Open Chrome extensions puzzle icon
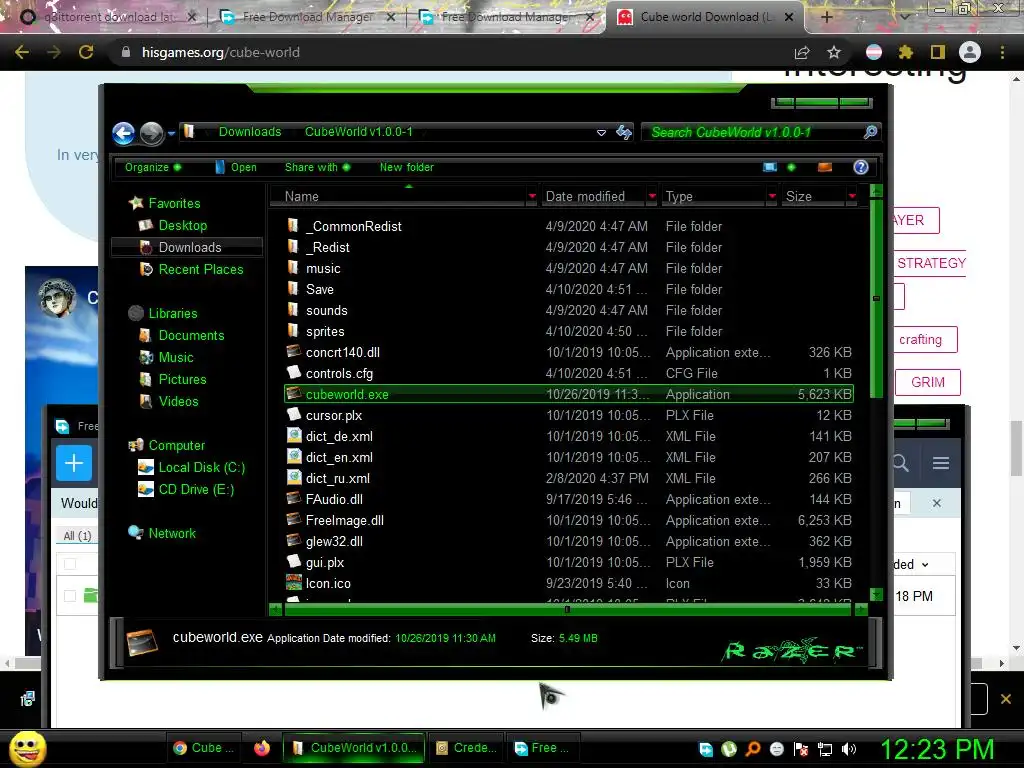Screen dimensions: 1024x768 pyautogui.click(x=905, y=52)
